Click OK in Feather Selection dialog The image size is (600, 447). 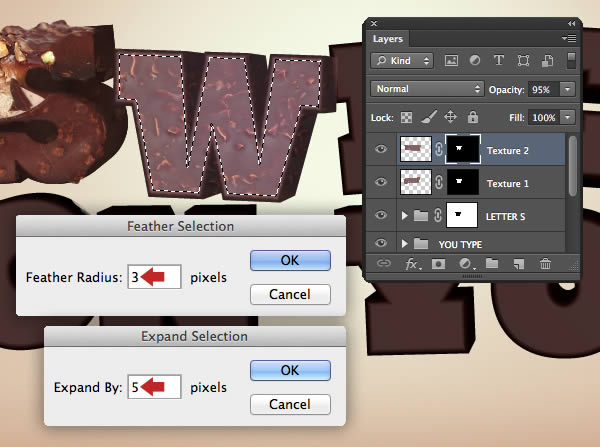(290, 260)
